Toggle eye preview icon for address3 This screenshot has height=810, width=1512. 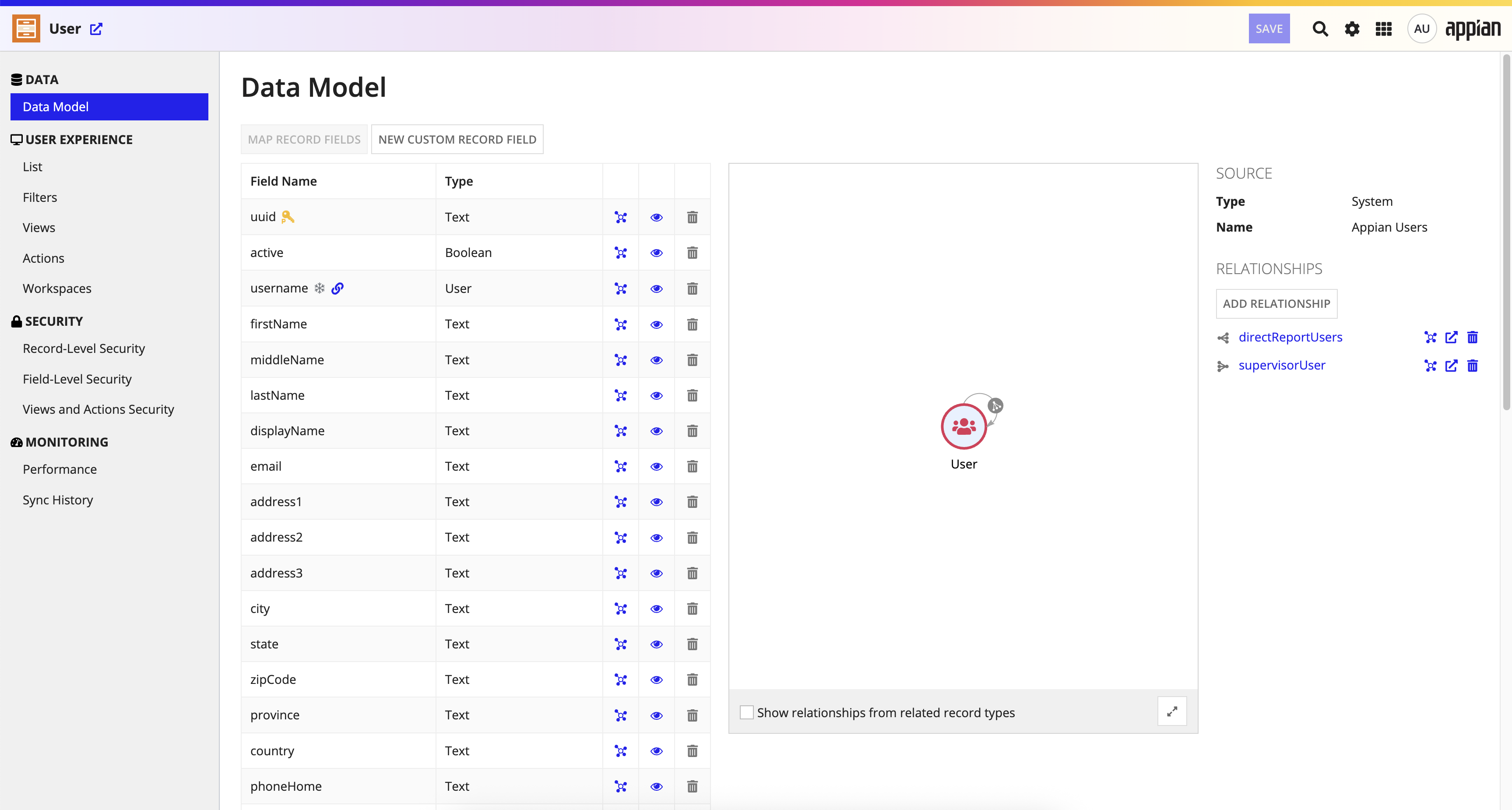click(656, 574)
